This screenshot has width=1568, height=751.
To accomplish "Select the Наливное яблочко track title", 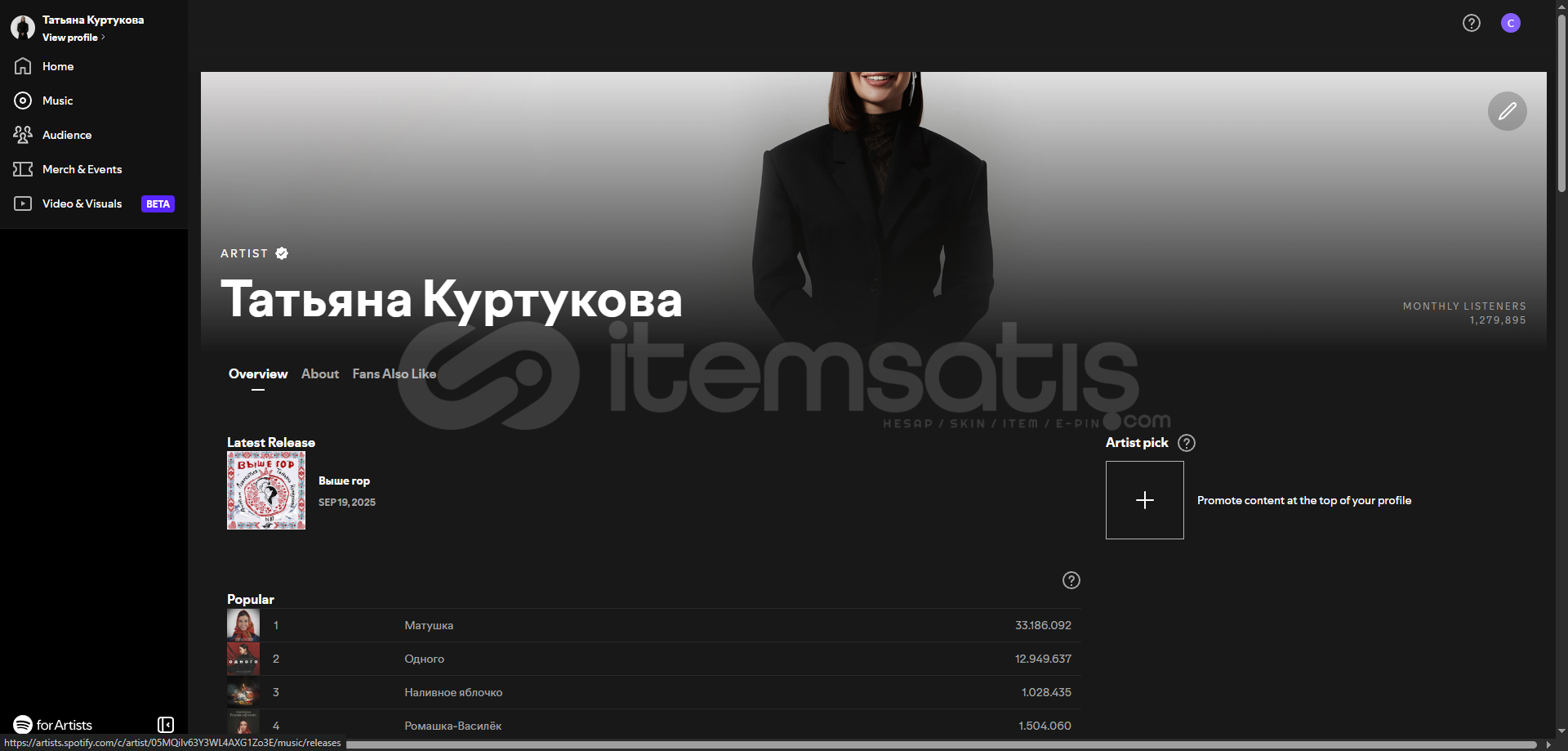I will (453, 692).
